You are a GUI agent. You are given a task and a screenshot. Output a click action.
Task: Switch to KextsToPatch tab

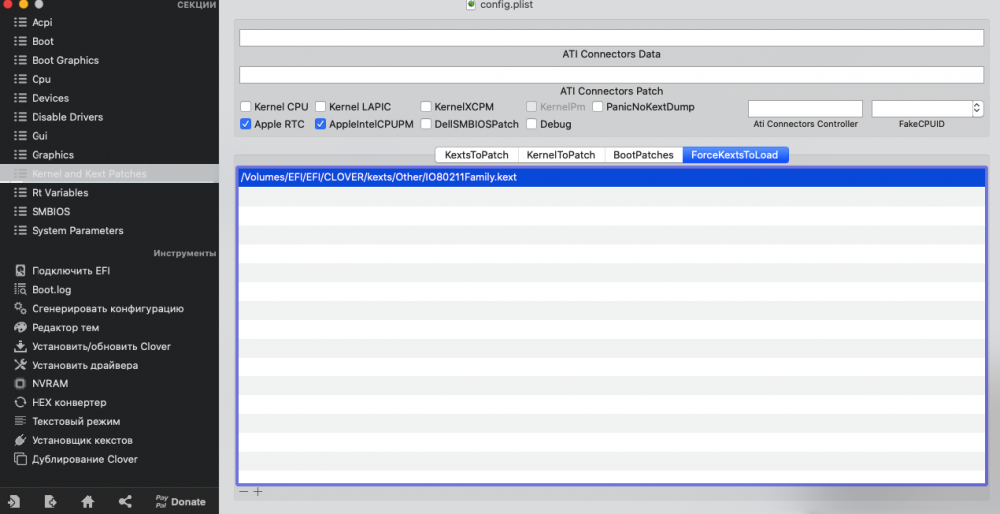click(476, 155)
